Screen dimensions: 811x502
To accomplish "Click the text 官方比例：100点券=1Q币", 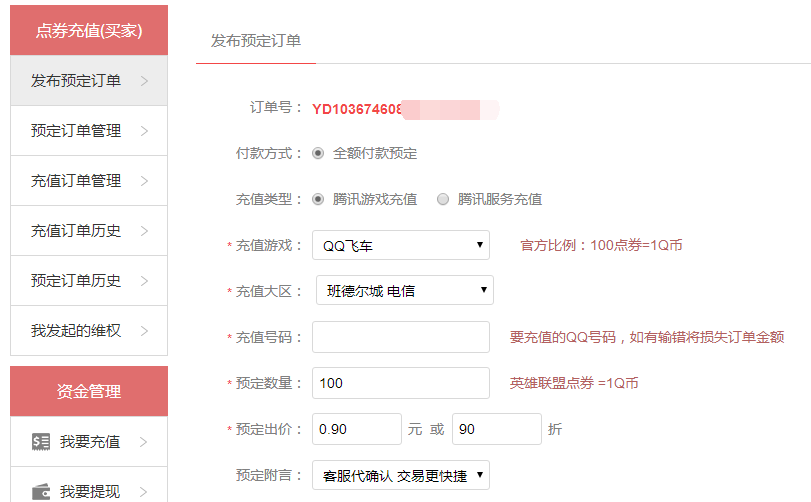I will tap(602, 245).
